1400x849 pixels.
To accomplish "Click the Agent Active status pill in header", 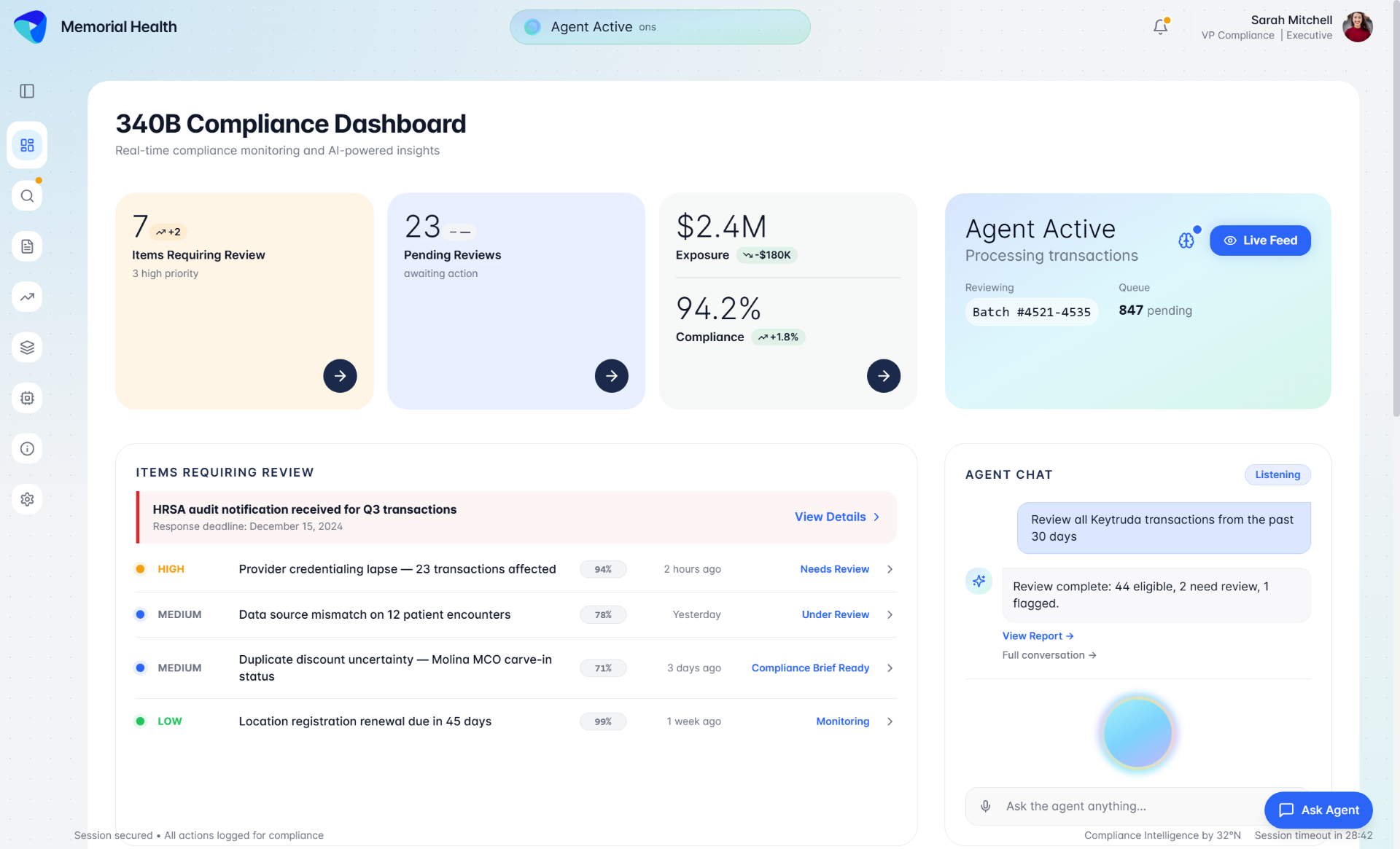I will (660, 27).
